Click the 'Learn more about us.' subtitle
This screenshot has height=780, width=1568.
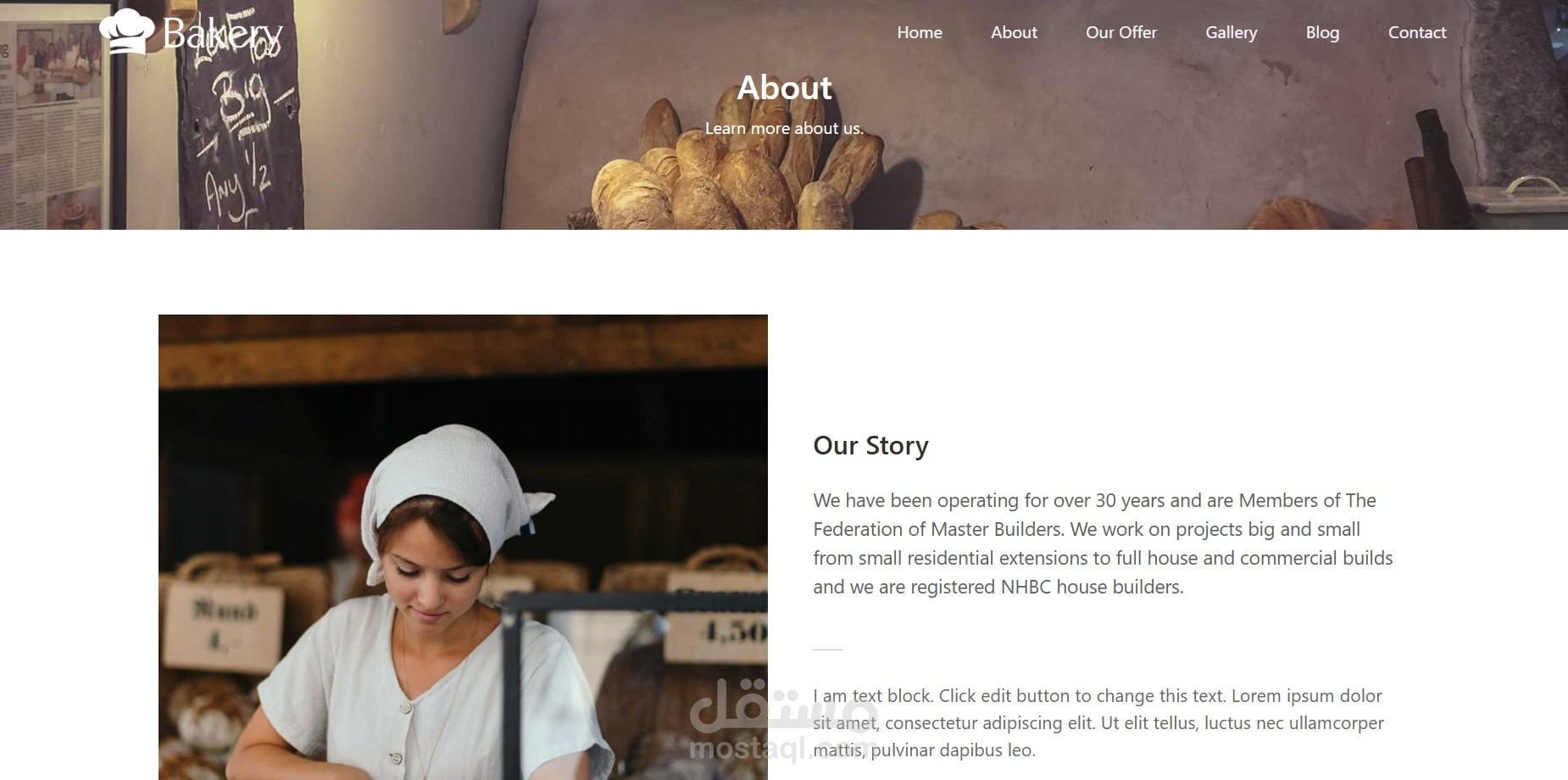coord(784,128)
